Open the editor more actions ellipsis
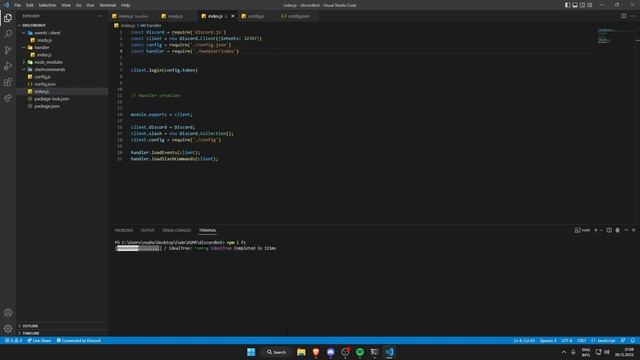The width and height of the screenshot is (640, 360). coord(632,16)
